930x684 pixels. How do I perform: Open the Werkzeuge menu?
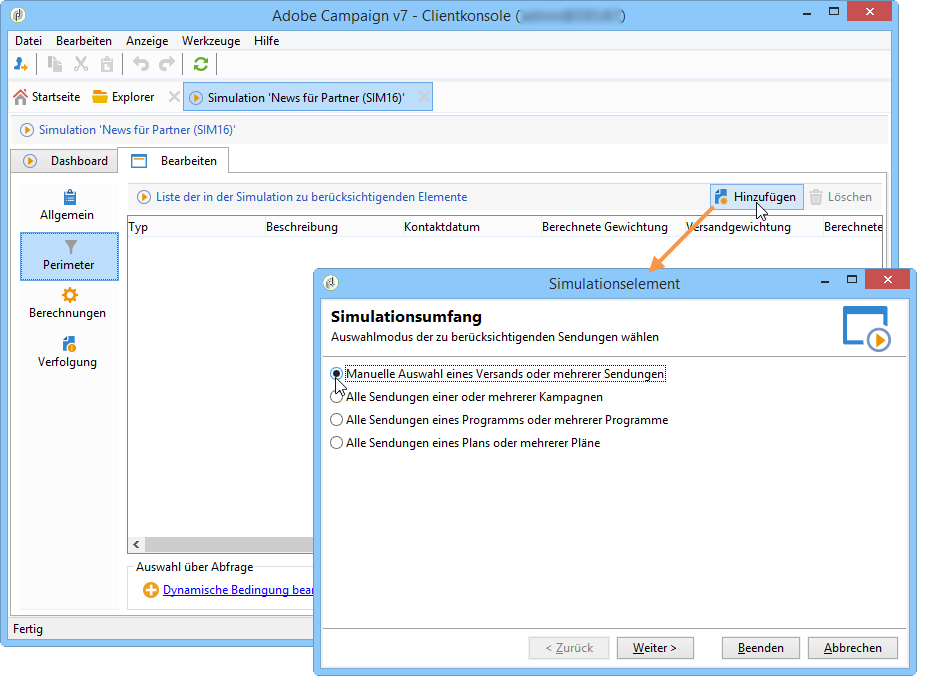coord(211,41)
